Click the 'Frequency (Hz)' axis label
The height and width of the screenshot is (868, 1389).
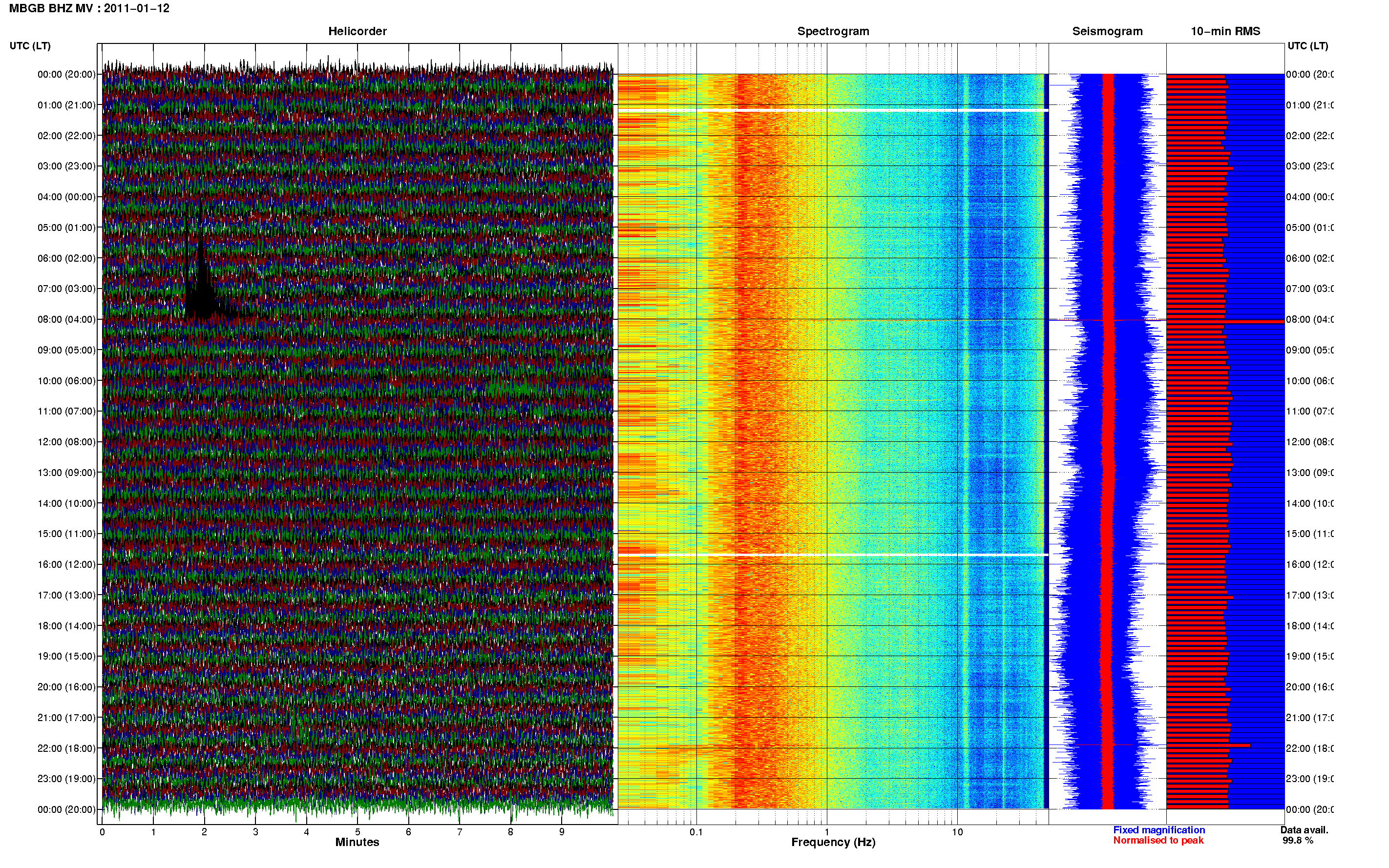(x=833, y=842)
